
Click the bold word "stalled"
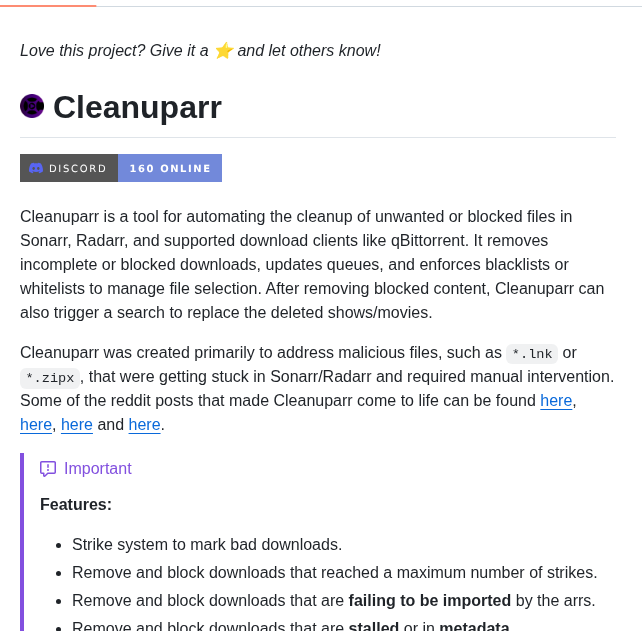pyautogui.click(x=373, y=627)
